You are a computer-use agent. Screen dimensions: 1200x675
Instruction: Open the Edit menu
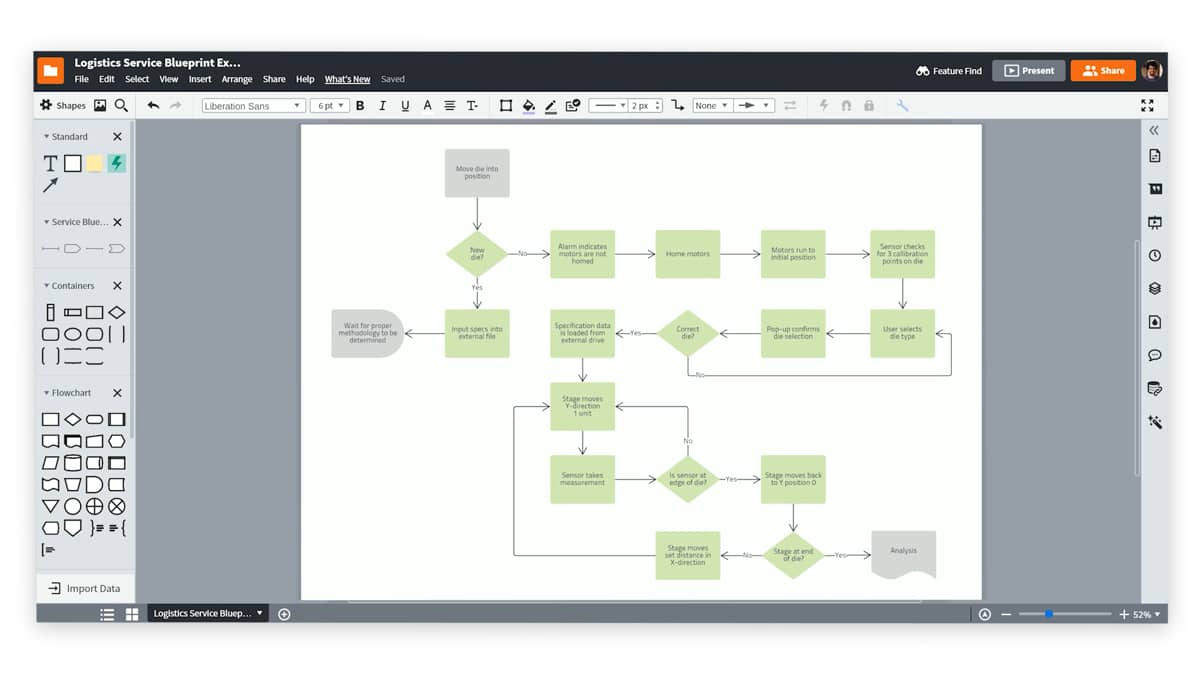[x=106, y=79]
